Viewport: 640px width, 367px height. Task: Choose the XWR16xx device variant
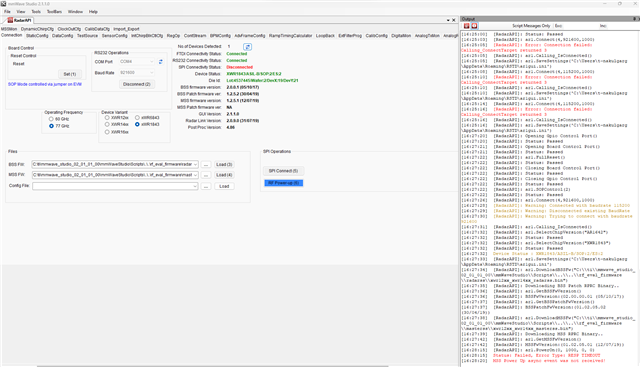coord(107,132)
